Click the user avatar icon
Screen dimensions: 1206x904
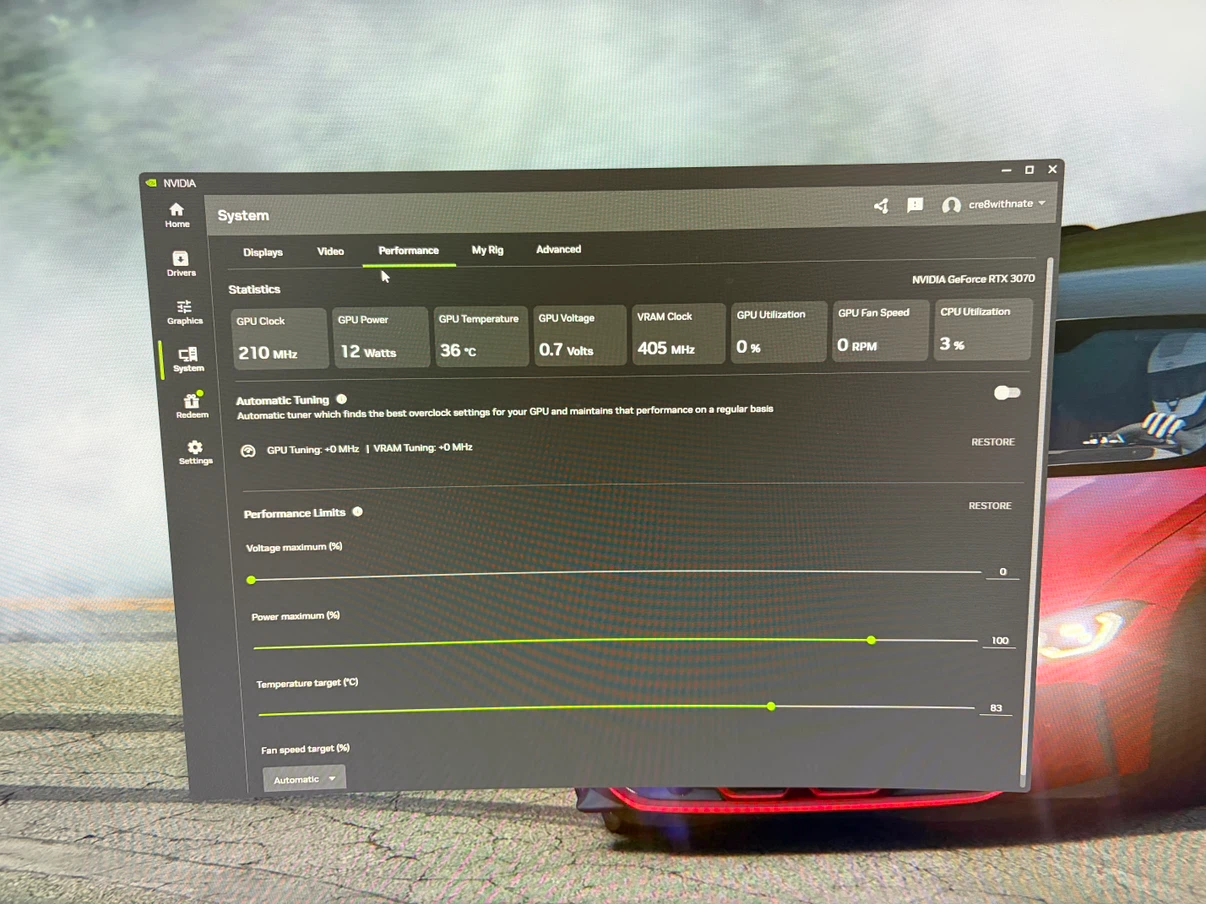coord(951,205)
